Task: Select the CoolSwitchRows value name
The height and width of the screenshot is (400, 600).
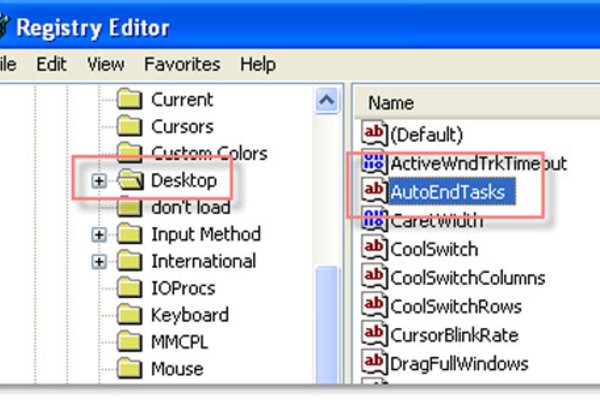Action: click(x=456, y=307)
